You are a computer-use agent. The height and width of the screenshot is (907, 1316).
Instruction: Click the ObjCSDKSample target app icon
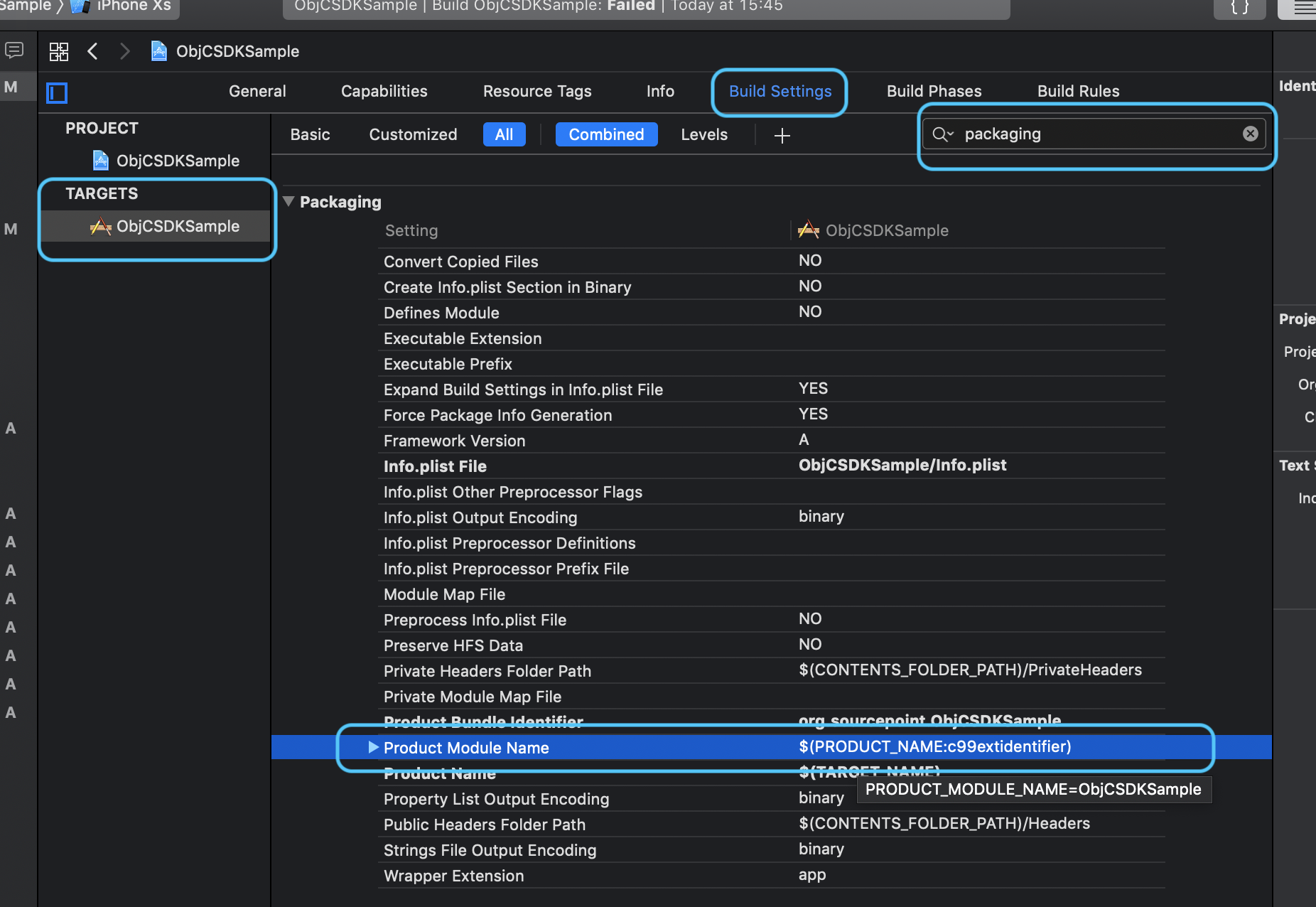pyautogui.click(x=100, y=227)
